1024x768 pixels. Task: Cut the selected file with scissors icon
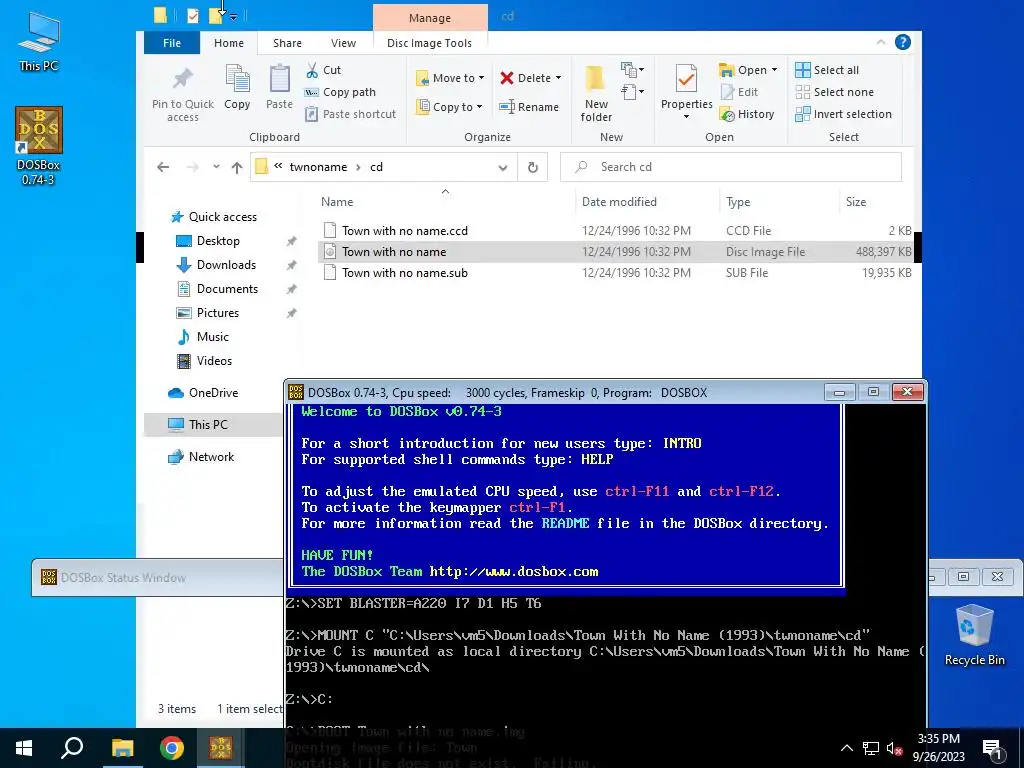click(x=323, y=70)
